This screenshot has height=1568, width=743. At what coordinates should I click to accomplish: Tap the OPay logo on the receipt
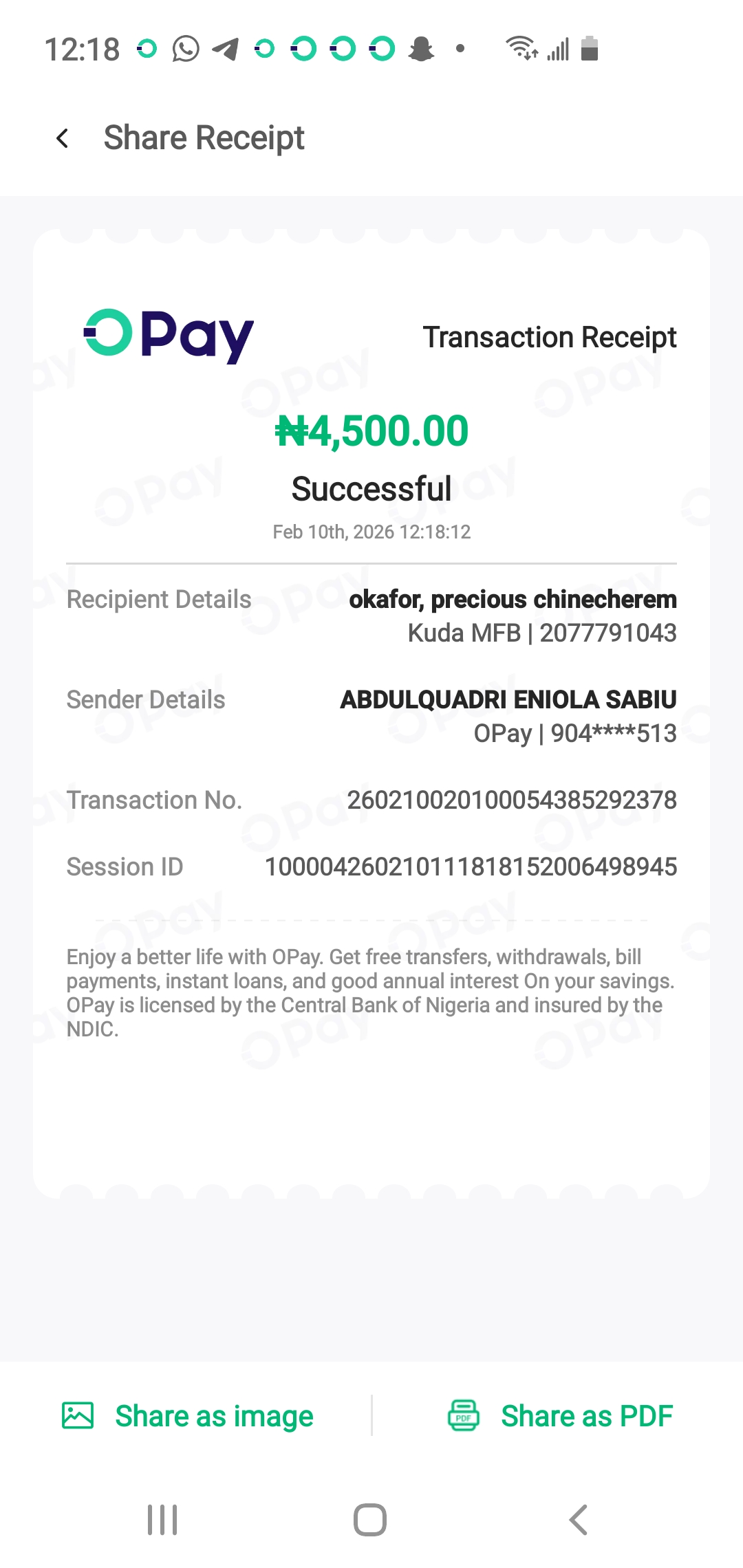click(169, 336)
